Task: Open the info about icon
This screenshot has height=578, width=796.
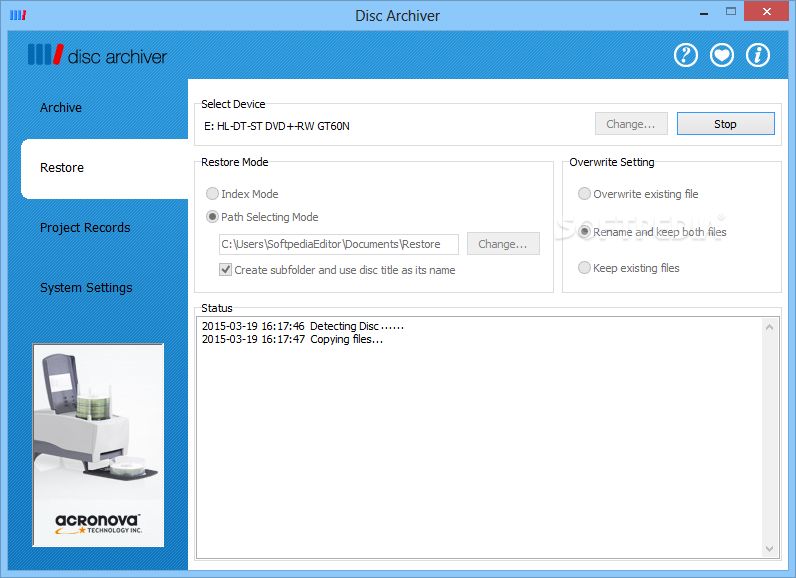Action: pos(757,55)
